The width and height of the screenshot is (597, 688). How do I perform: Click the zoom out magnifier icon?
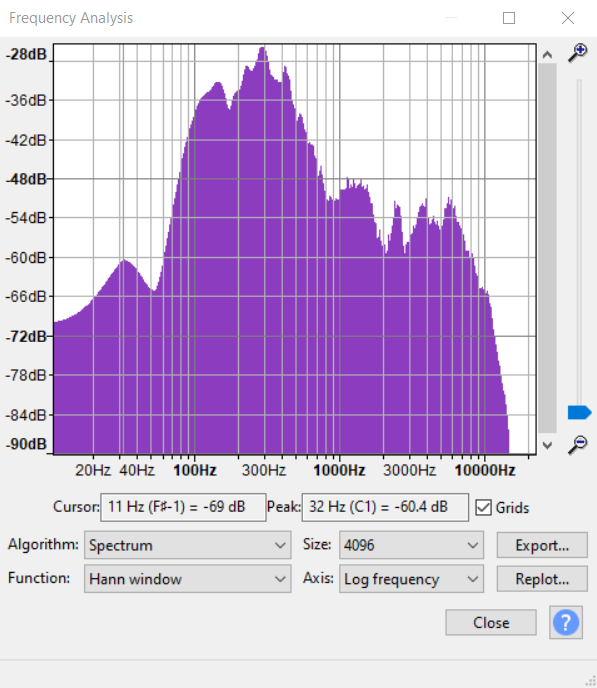pyautogui.click(x=578, y=444)
